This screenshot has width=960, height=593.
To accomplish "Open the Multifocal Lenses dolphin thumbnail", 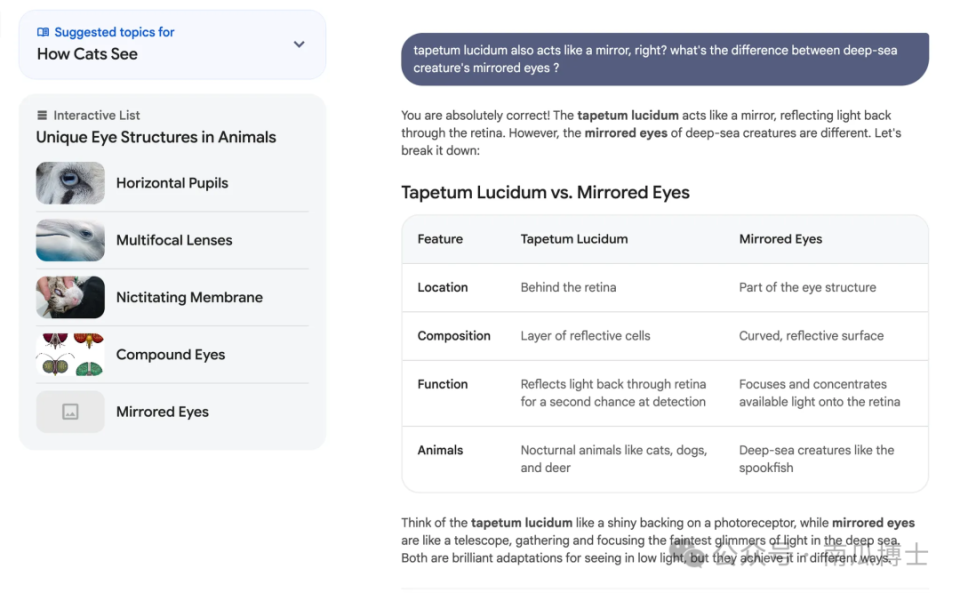I will click(70, 240).
